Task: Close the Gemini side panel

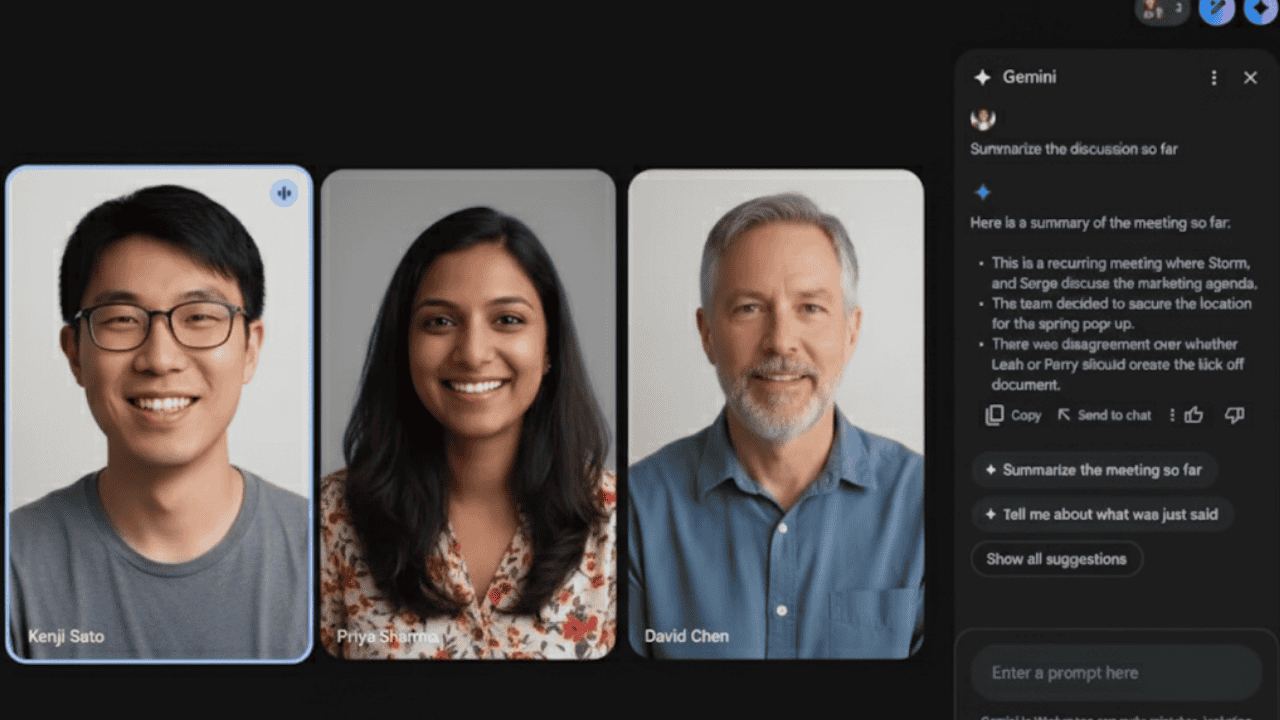Action: tap(1250, 77)
